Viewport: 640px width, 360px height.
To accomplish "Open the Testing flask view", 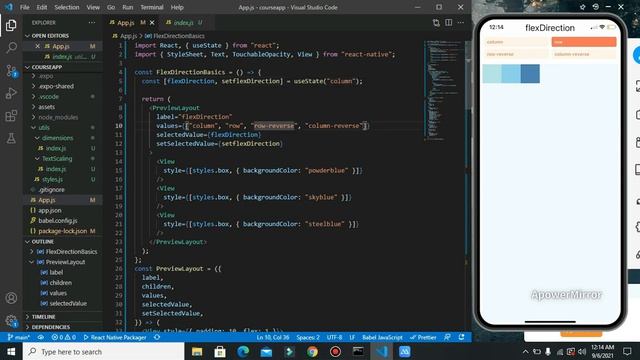I will [11, 138].
